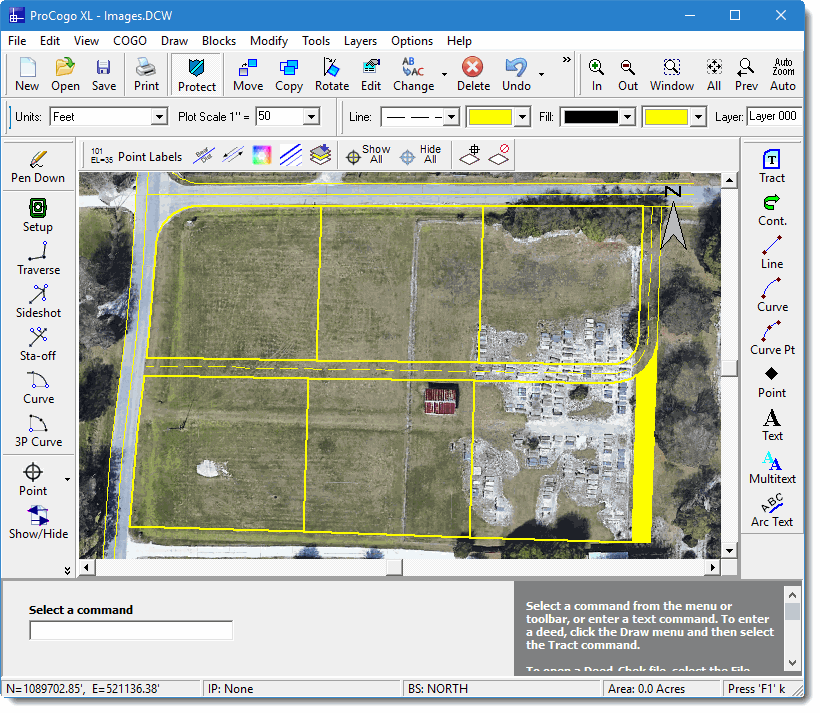Click the Select a command input field

click(x=131, y=630)
